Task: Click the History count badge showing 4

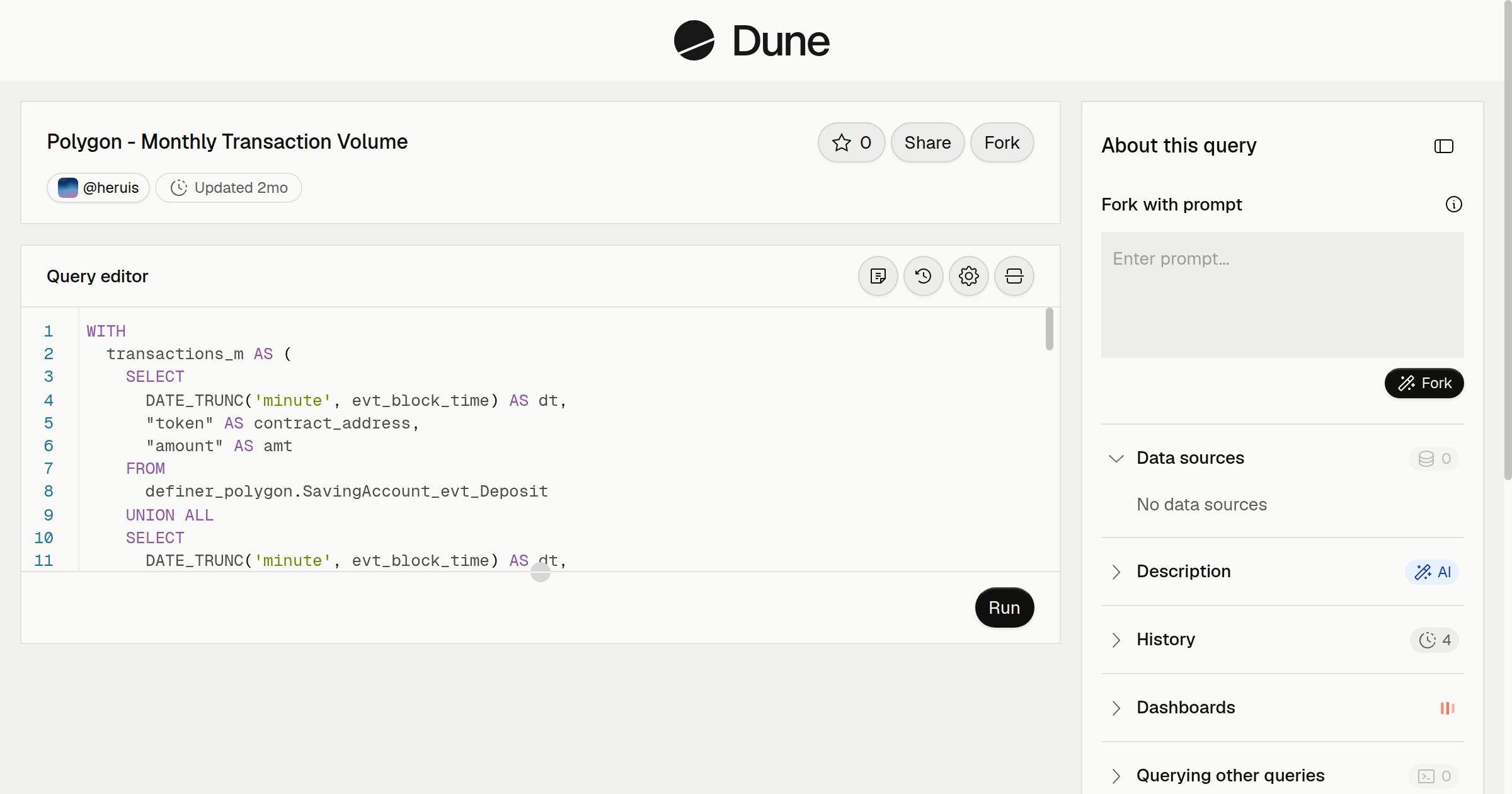Action: (x=1435, y=640)
